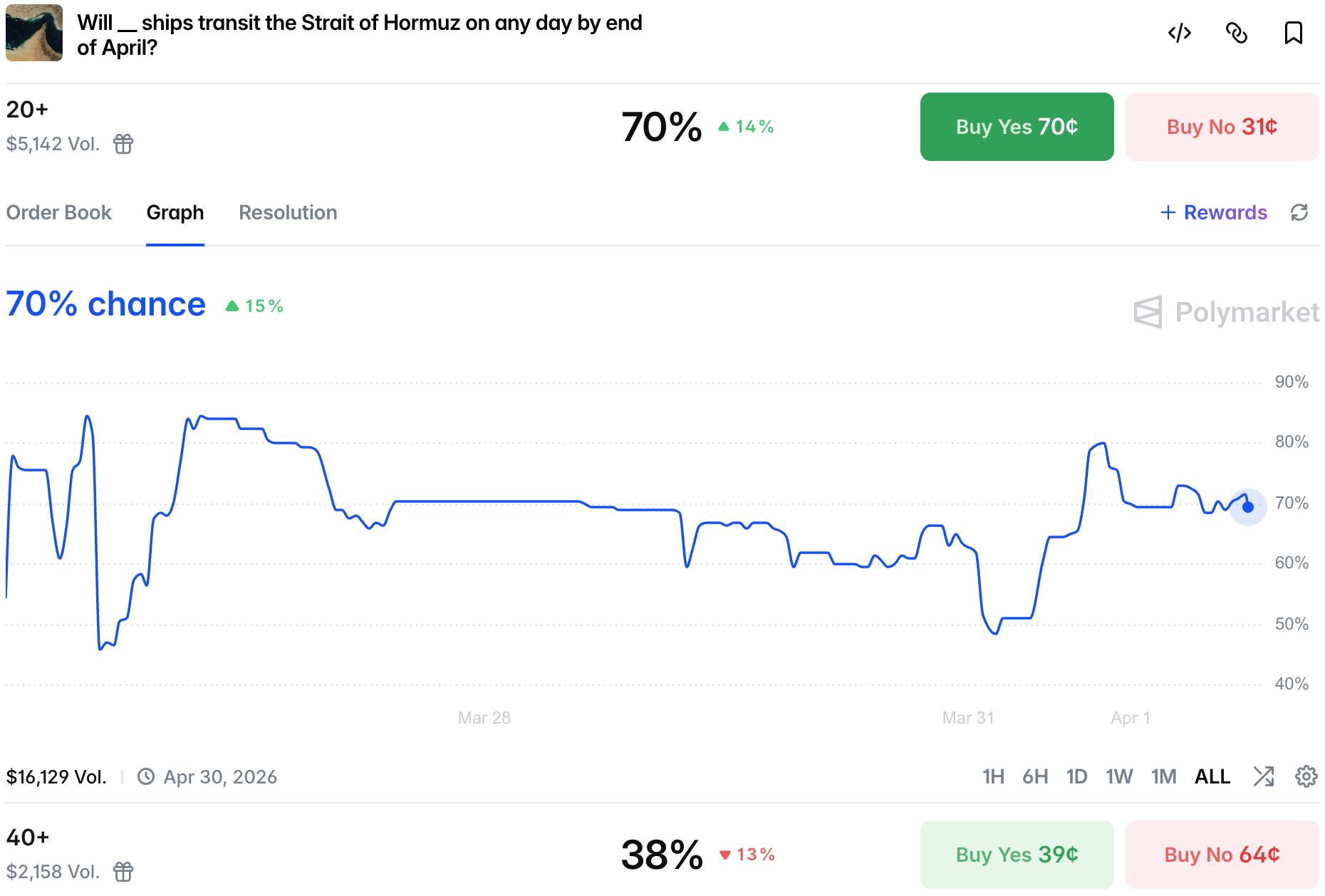Set chart range to 1W
The width and height of the screenshot is (1325, 896).
[x=1119, y=776]
